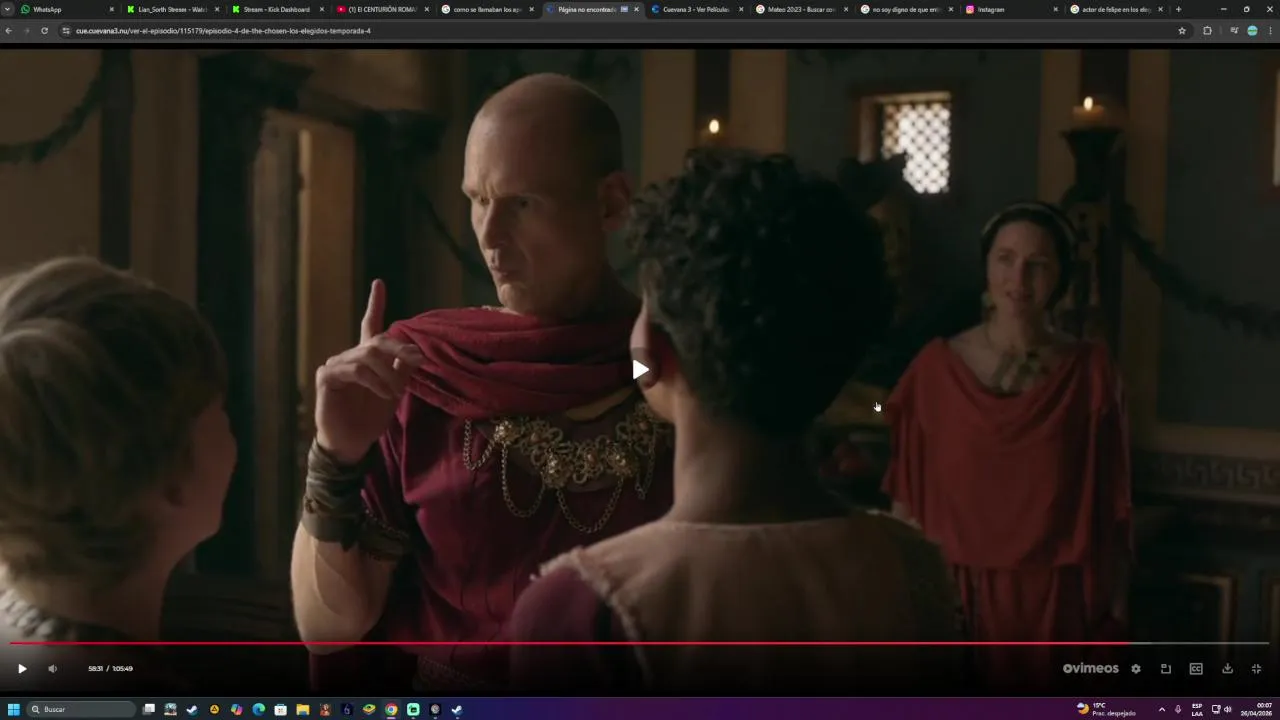
Task: Play the video with the bottom-left play button
Action: point(22,669)
